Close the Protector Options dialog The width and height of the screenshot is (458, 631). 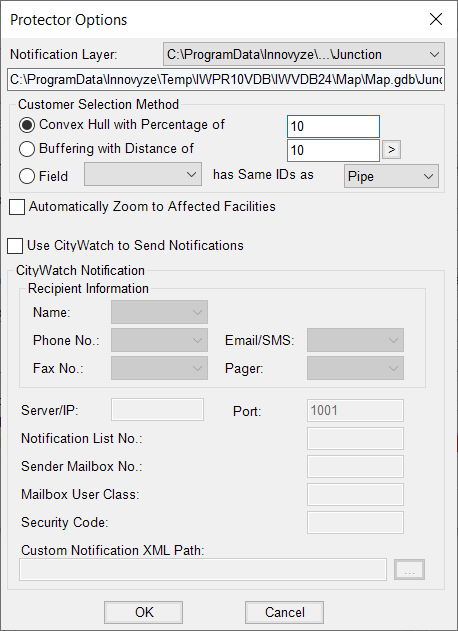pos(436,19)
